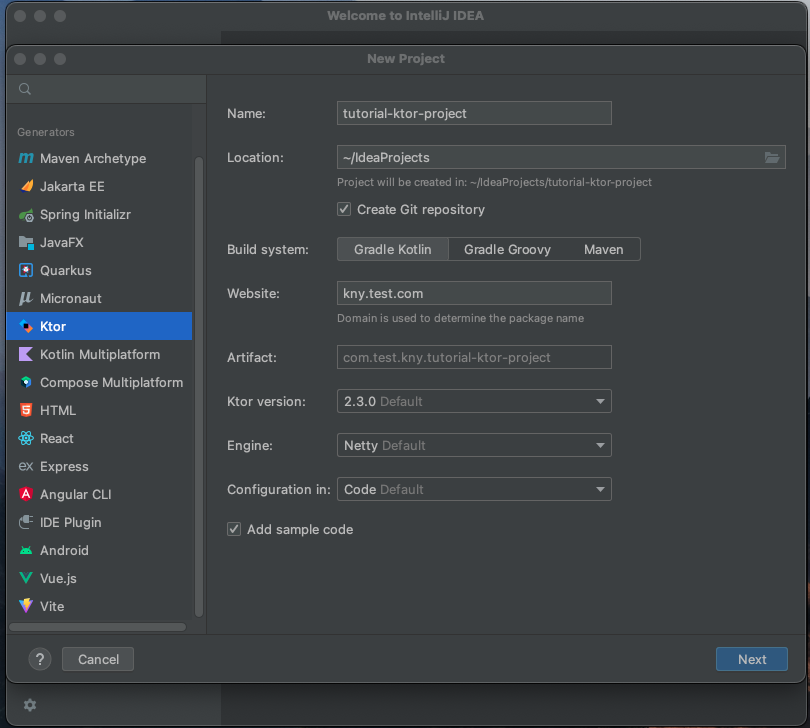Open settings gear in Welcome window

tap(30, 705)
